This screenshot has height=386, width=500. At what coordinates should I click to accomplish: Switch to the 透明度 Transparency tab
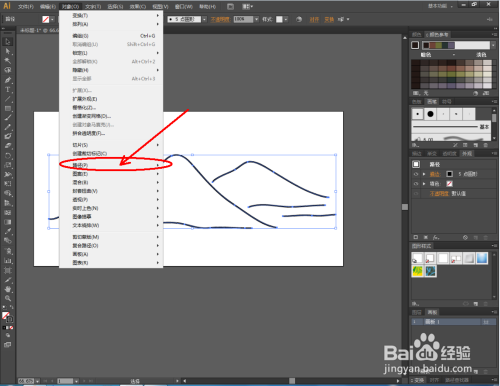pyautogui.click(x=449, y=154)
